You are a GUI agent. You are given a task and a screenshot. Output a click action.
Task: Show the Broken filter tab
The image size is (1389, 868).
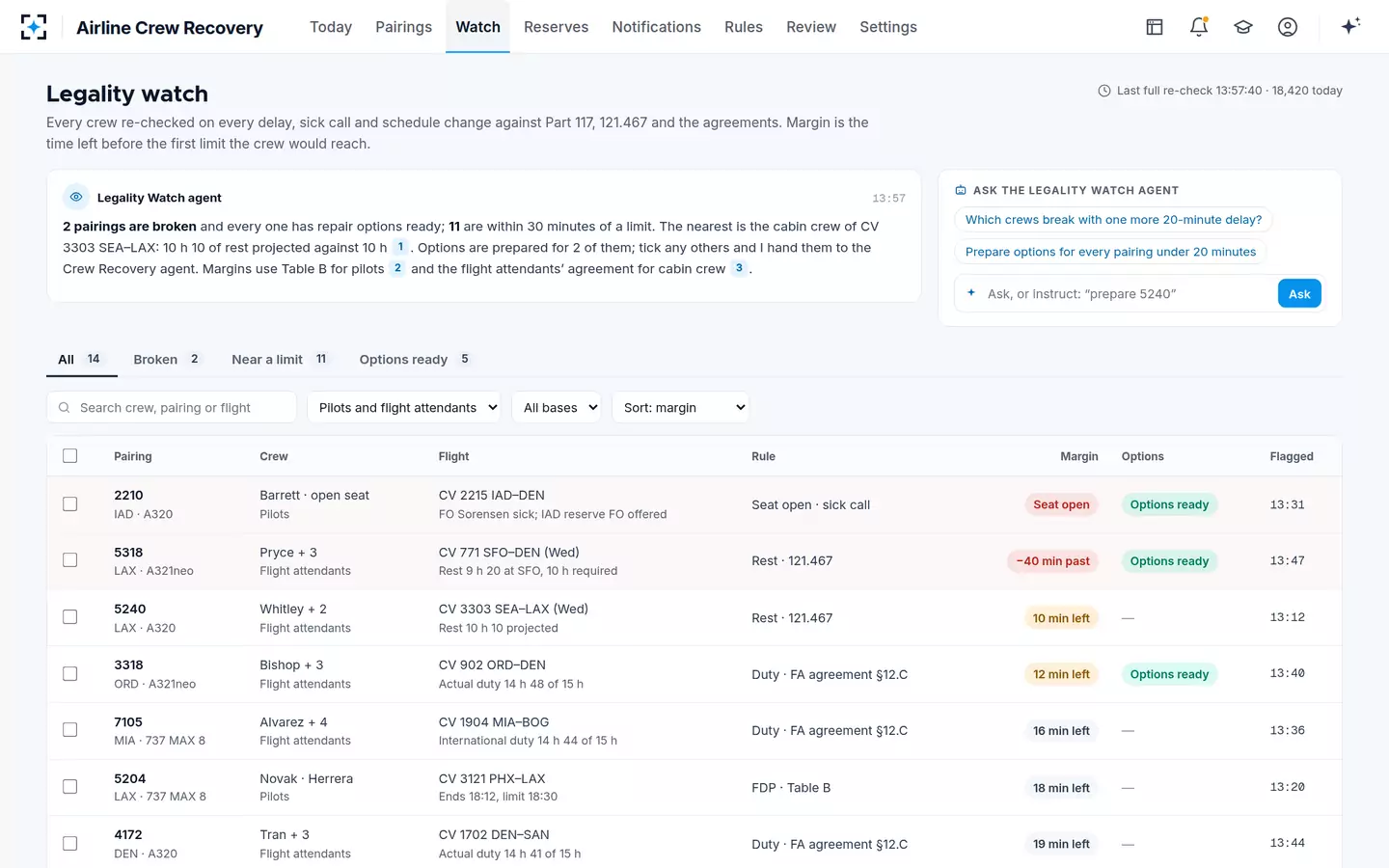[167, 359]
